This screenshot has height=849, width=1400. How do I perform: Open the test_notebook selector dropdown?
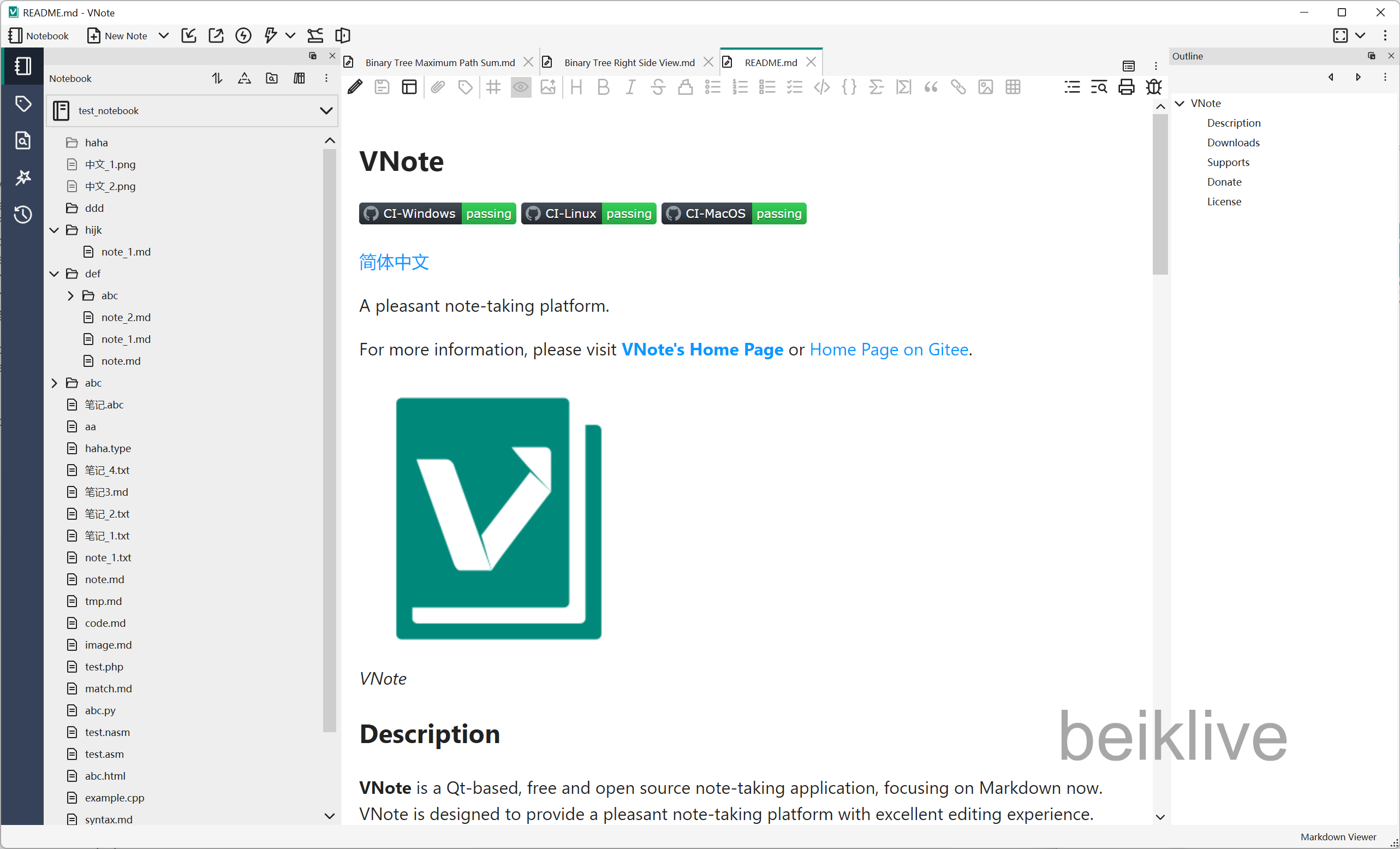pyautogui.click(x=192, y=111)
